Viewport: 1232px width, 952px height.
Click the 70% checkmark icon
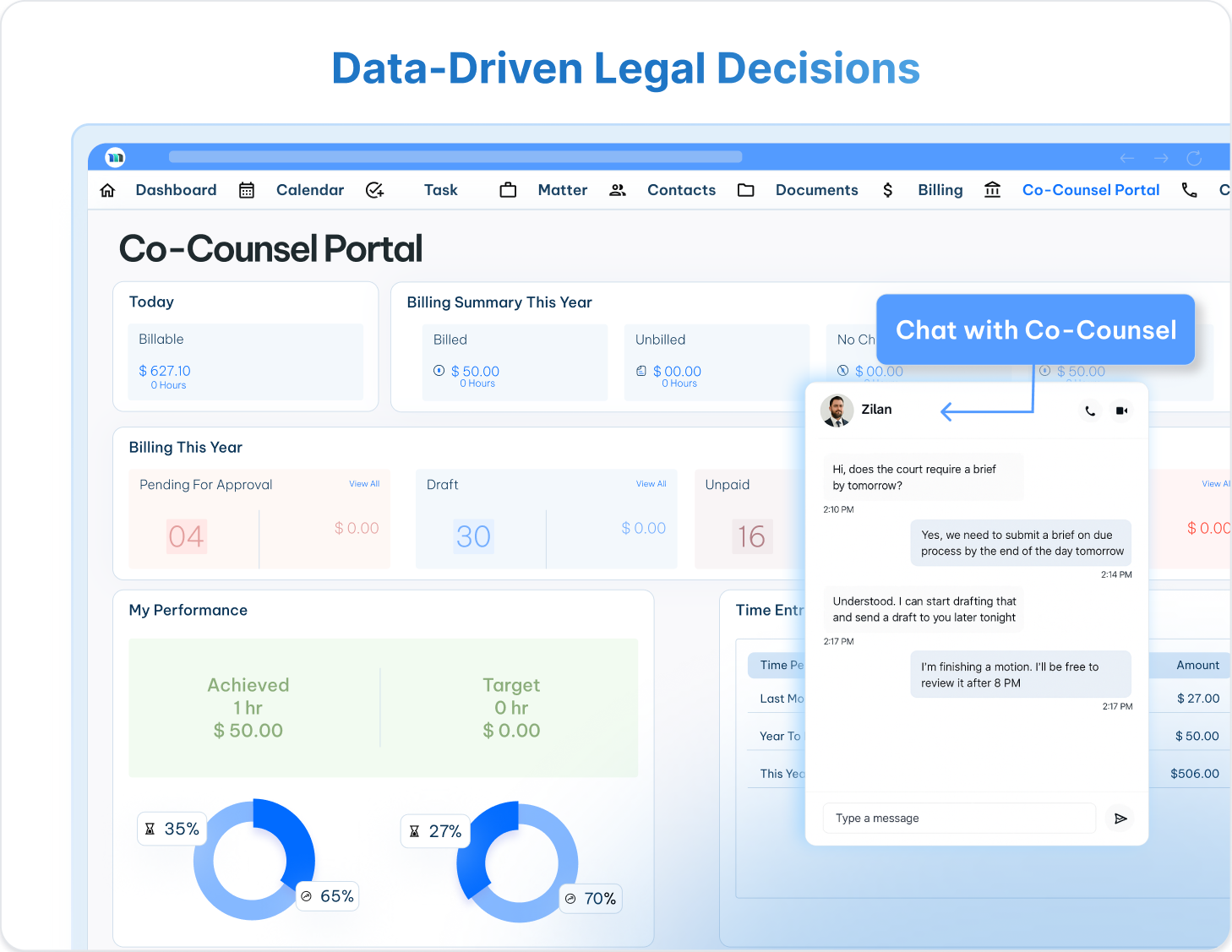click(570, 899)
